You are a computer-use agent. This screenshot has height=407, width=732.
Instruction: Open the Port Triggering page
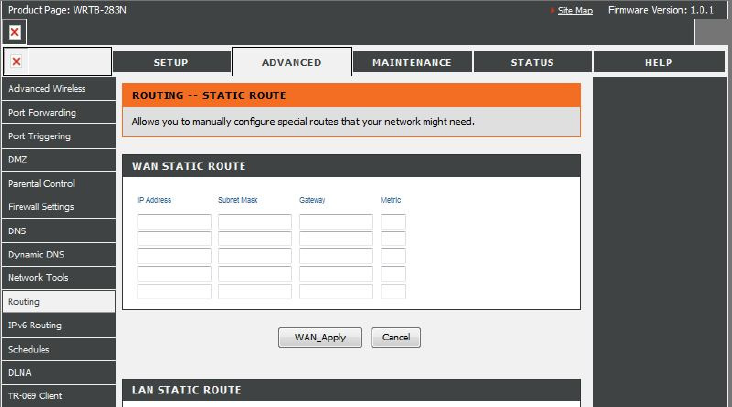click(59, 136)
